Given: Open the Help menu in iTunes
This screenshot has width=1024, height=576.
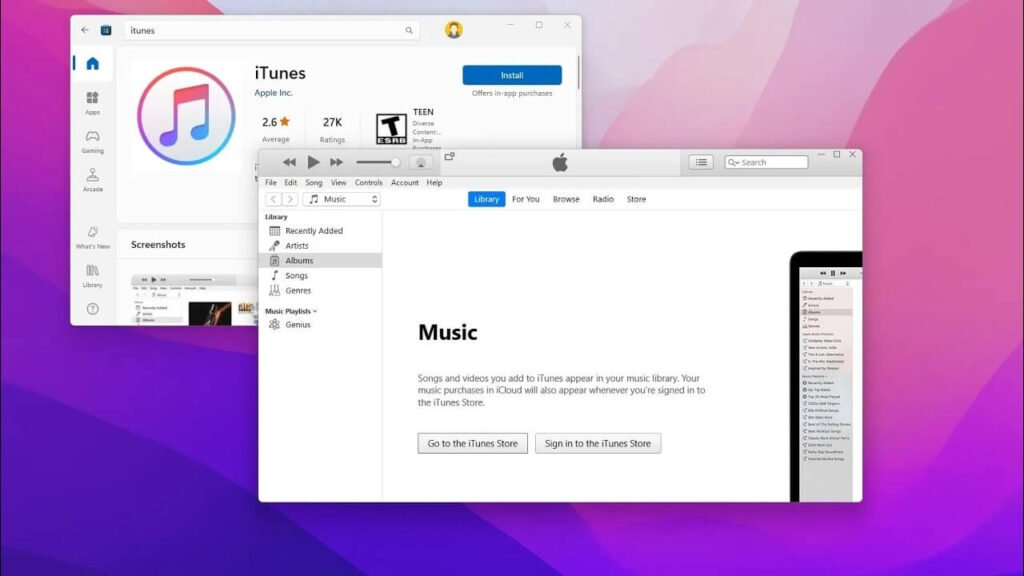Looking at the screenshot, I should tap(434, 183).
